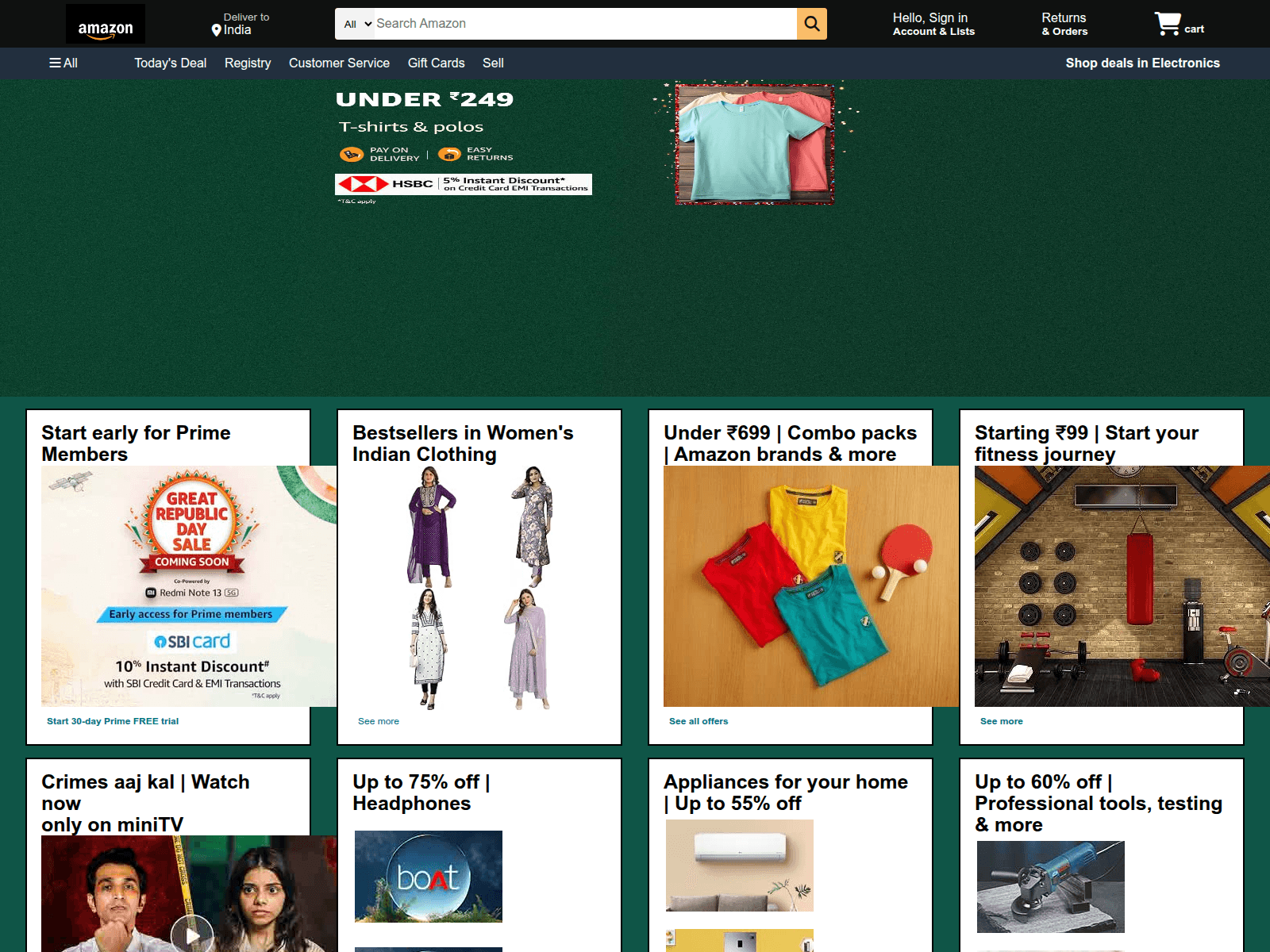The height and width of the screenshot is (952, 1270).
Task: Click the orange search magnifier button
Action: pyautogui.click(x=811, y=24)
